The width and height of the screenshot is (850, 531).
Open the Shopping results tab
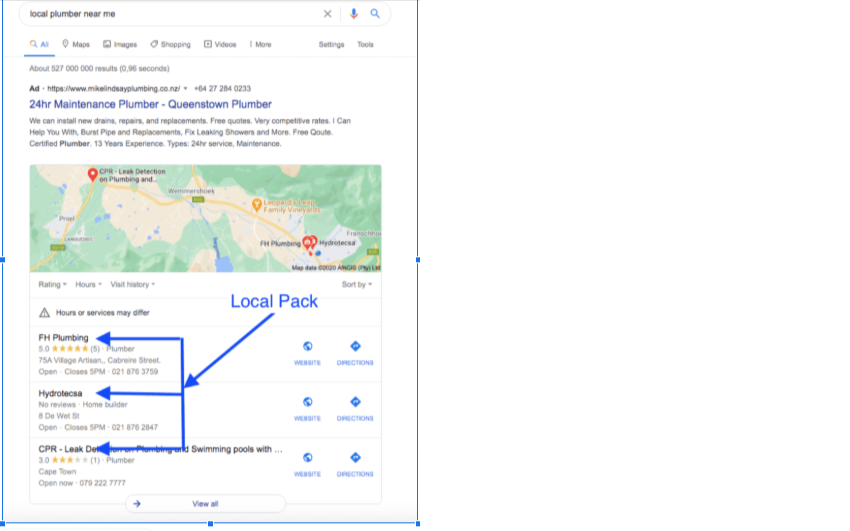pyautogui.click(x=170, y=44)
